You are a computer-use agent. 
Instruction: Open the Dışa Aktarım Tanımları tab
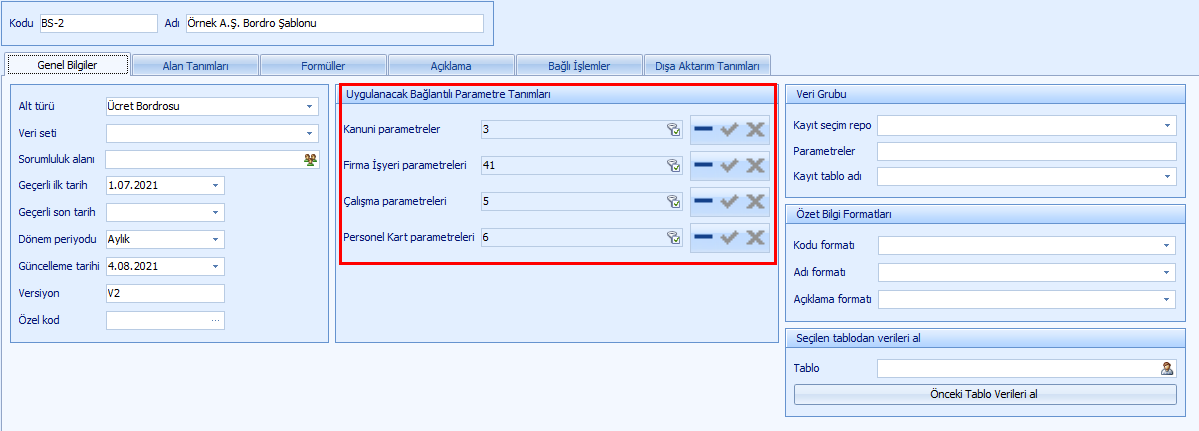point(707,66)
